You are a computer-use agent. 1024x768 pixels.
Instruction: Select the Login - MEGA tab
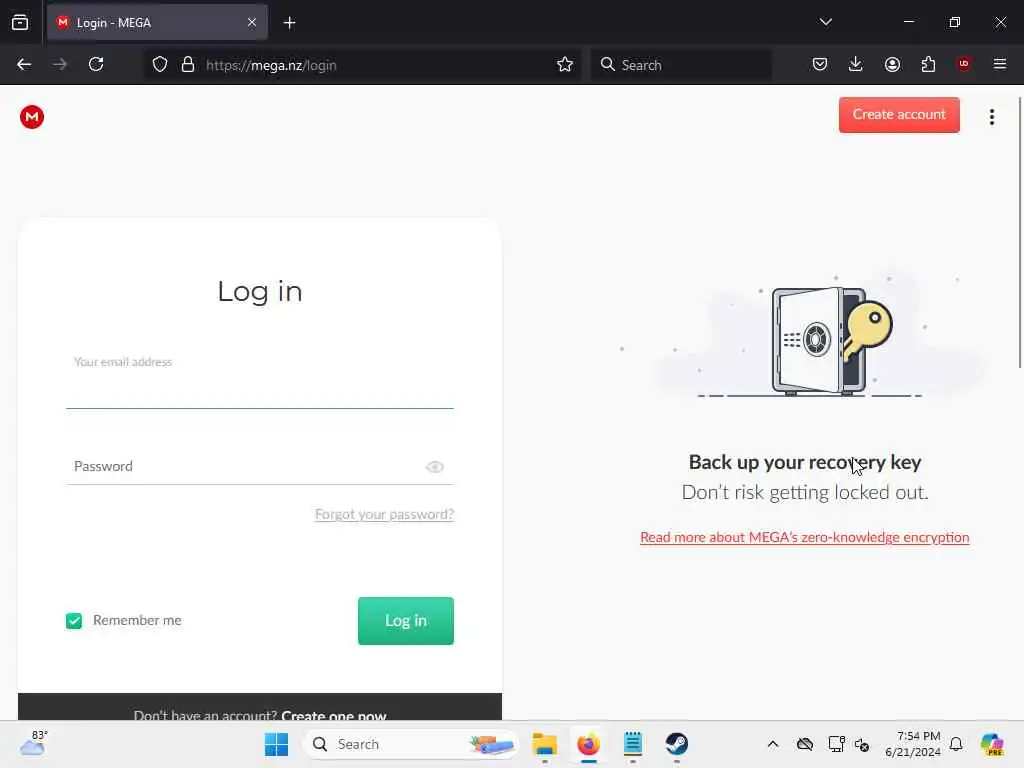click(157, 22)
